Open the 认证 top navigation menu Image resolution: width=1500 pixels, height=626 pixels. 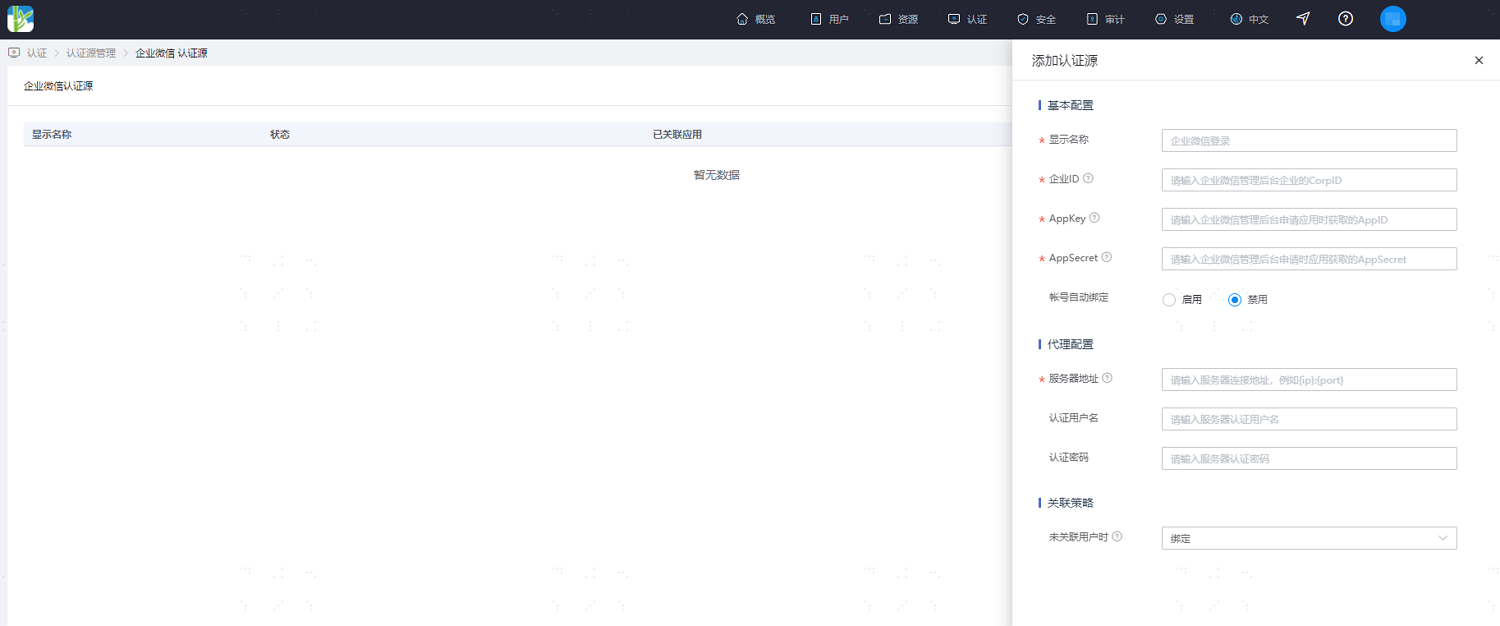(967, 19)
